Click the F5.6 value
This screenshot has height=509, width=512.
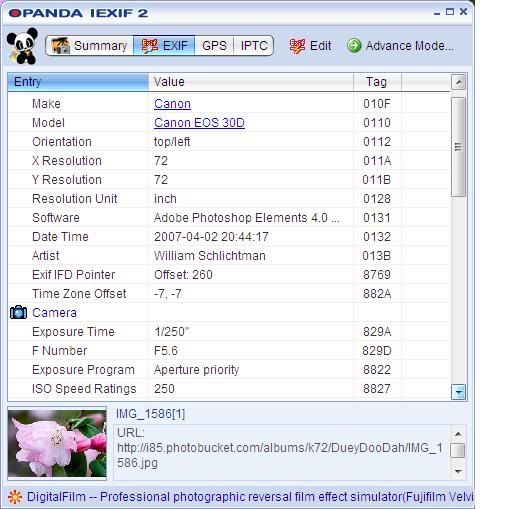(x=166, y=351)
